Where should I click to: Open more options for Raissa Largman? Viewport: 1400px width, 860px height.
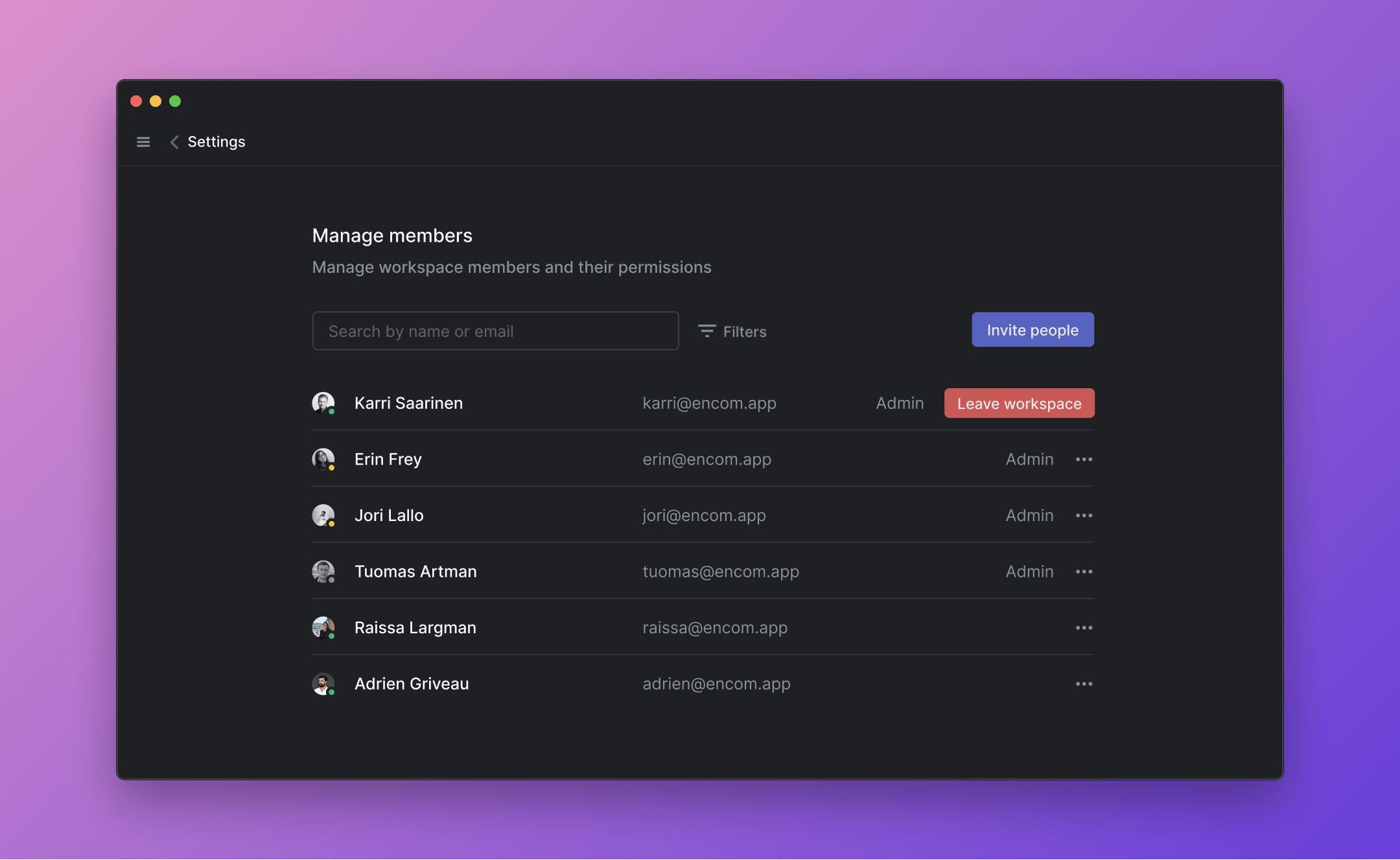tap(1084, 628)
